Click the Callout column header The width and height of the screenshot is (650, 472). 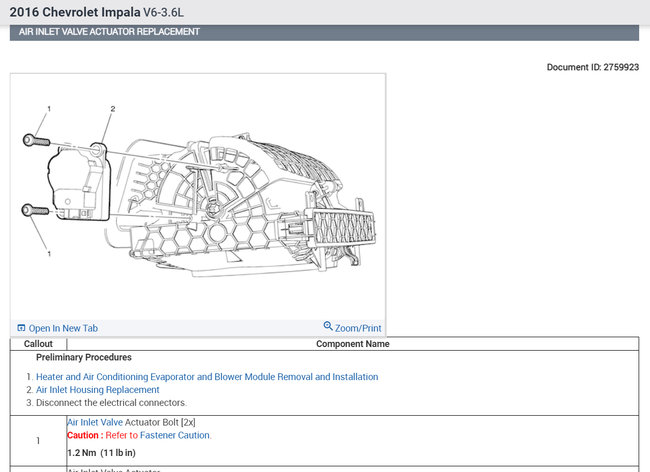[x=38, y=344]
